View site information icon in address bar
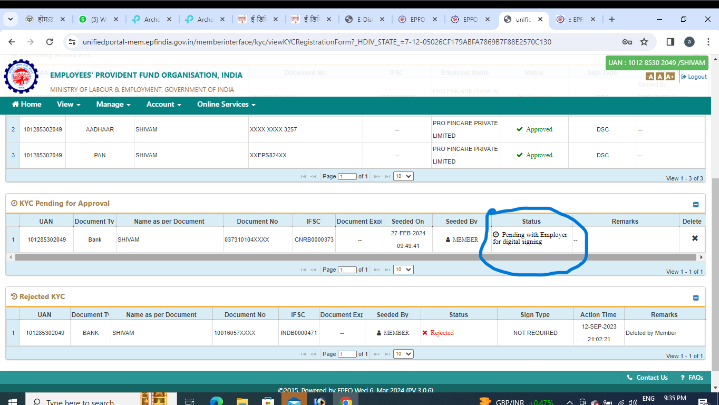 pyautogui.click(x=72, y=42)
